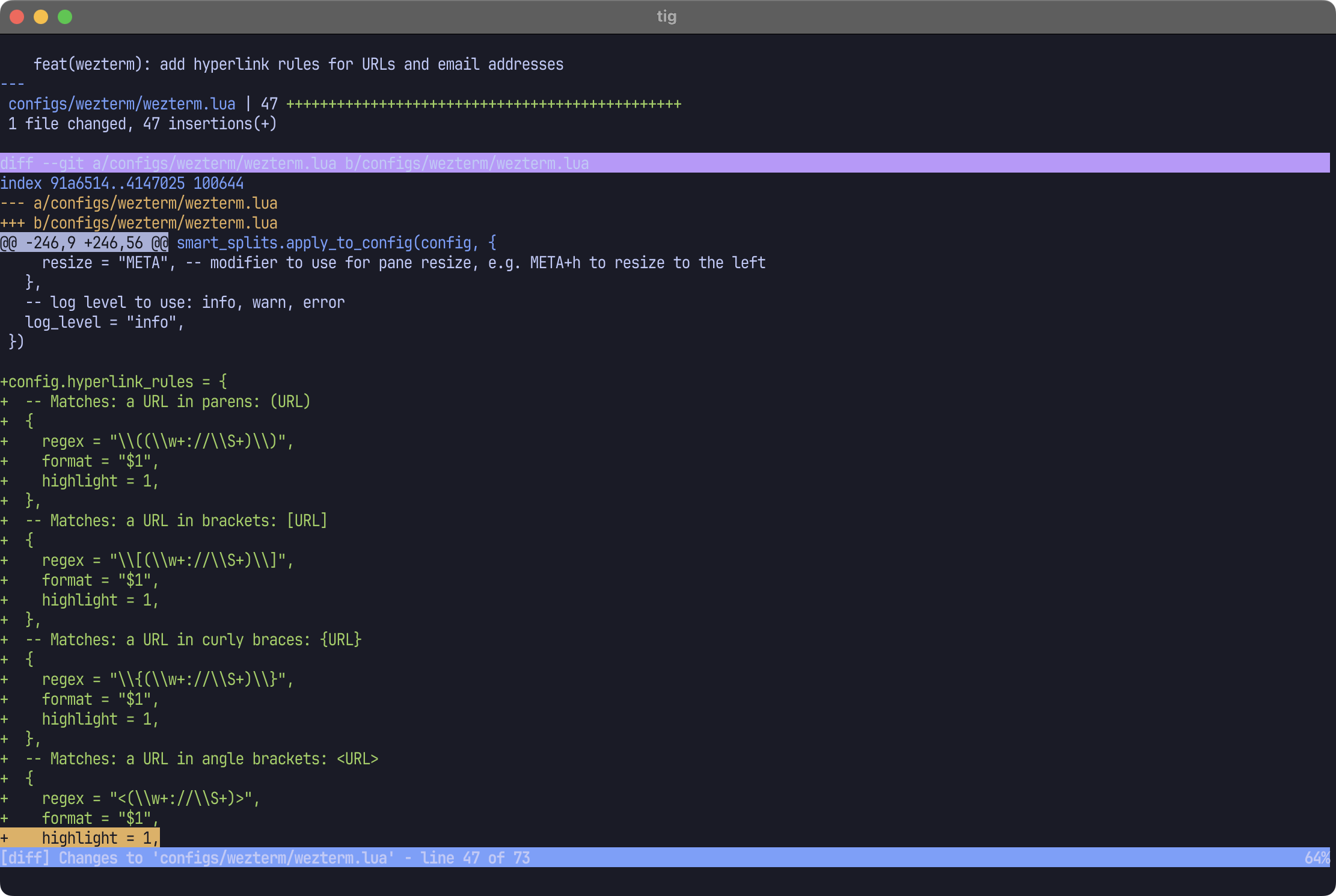
Task: Click the red close window button
Action: tap(17, 17)
